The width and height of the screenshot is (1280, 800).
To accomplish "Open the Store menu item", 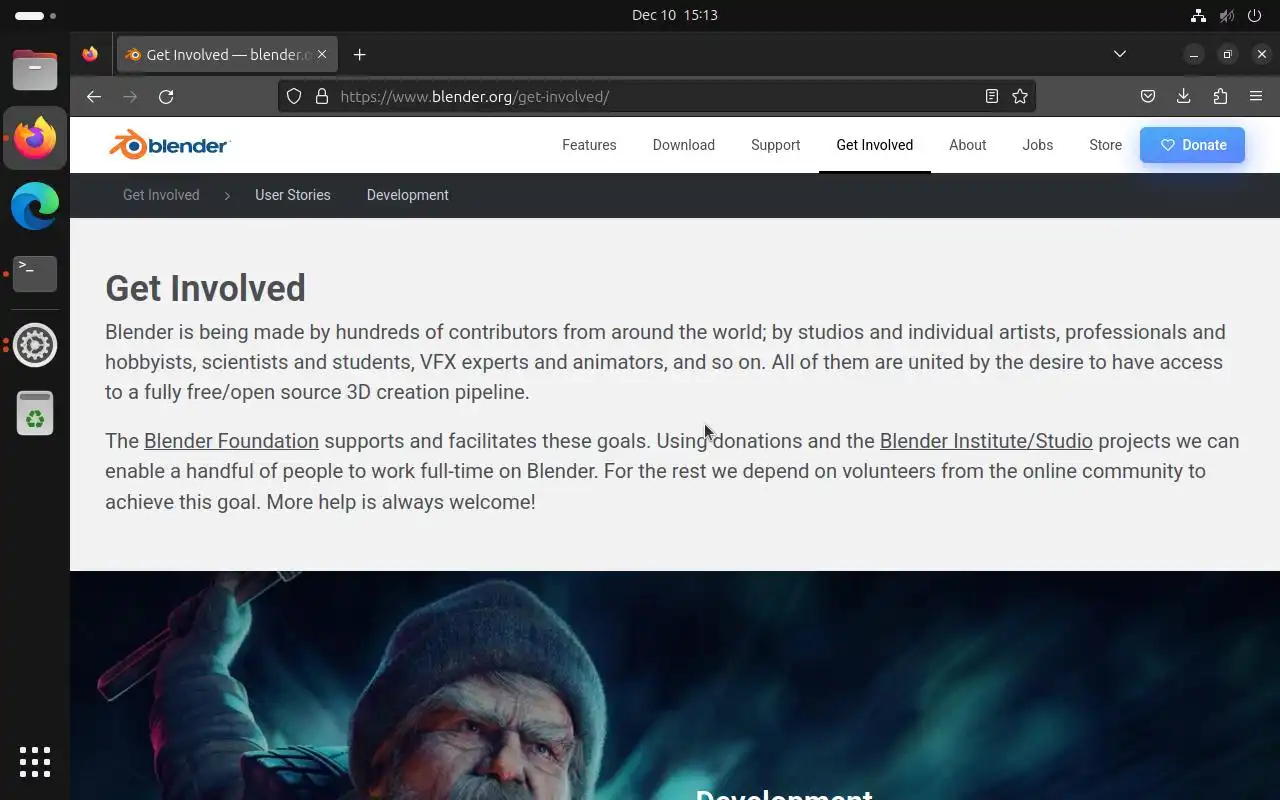I will 1105,145.
